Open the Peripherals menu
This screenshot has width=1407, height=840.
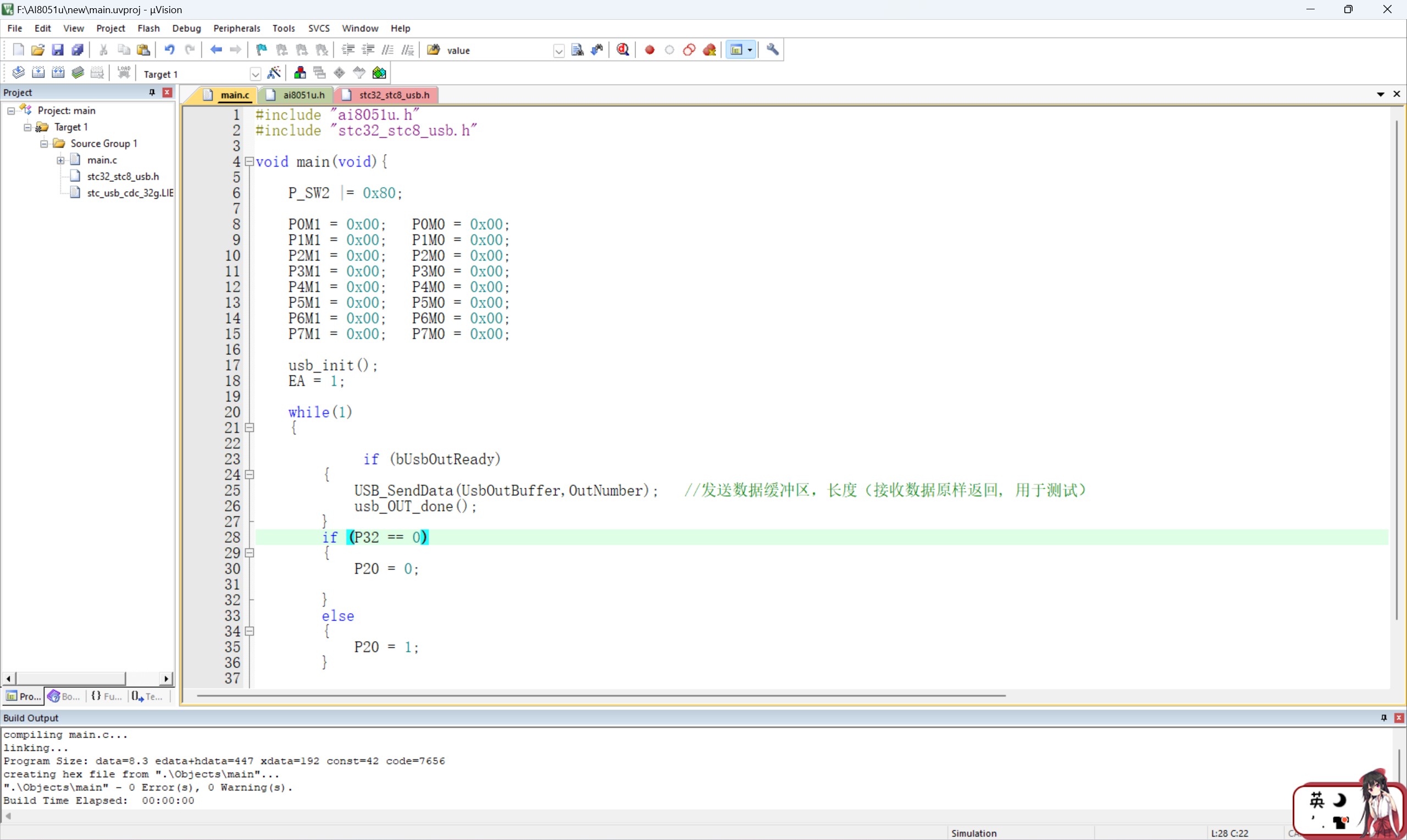(237, 29)
